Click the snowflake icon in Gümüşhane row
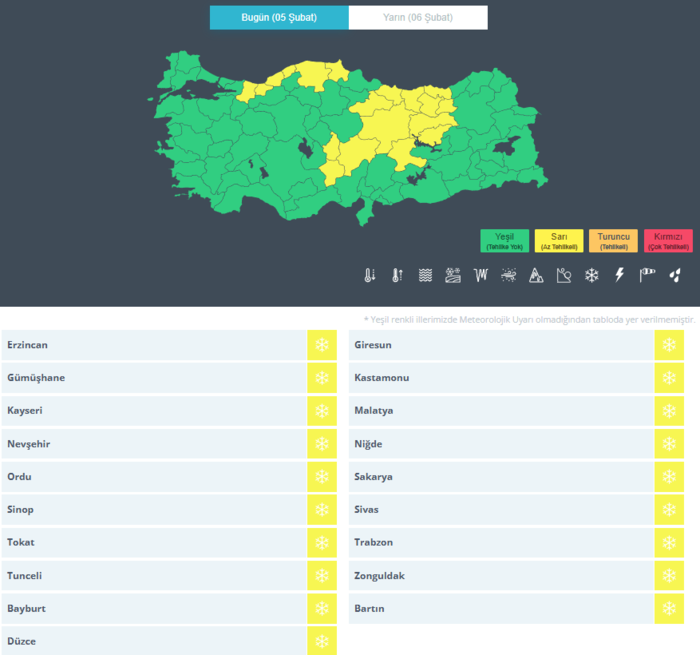 (322, 378)
